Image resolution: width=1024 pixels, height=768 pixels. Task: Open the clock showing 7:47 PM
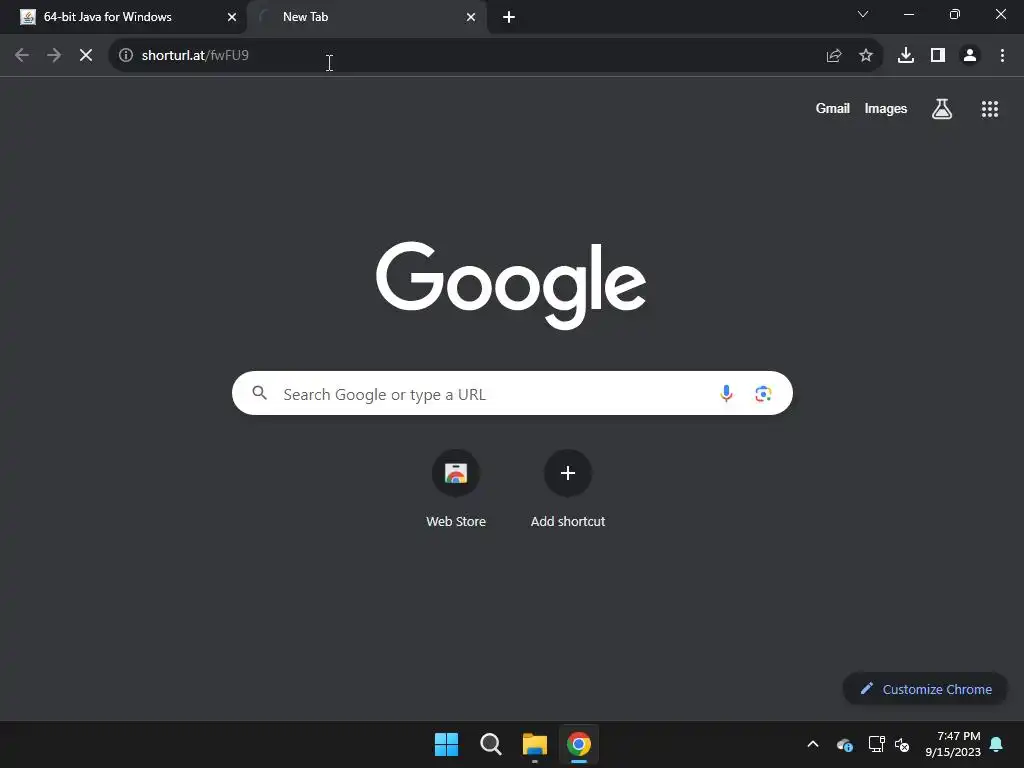click(x=953, y=744)
